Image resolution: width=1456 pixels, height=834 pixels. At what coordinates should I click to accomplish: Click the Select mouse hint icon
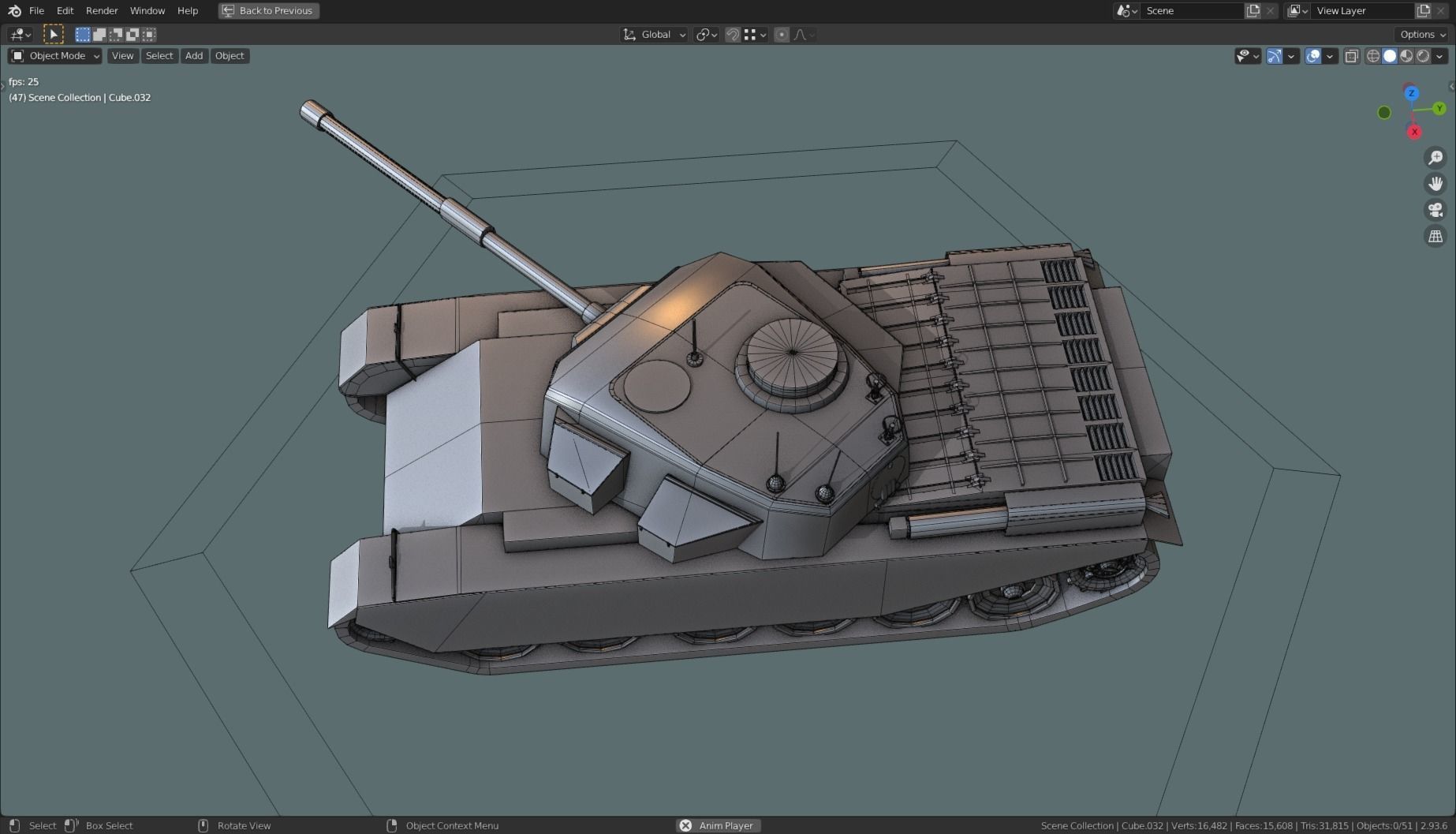(14, 825)
